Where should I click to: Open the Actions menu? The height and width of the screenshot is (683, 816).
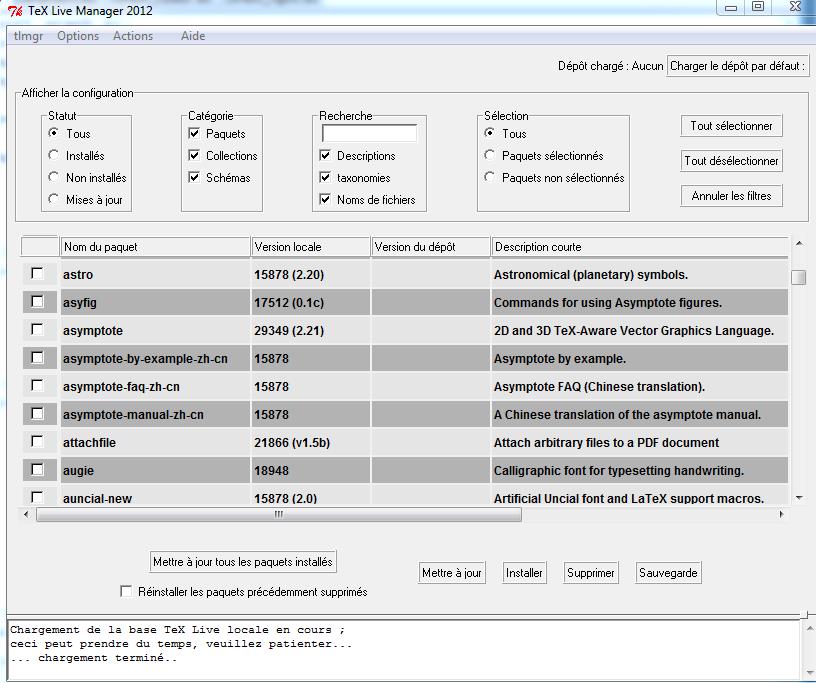(x=133, y=36)
